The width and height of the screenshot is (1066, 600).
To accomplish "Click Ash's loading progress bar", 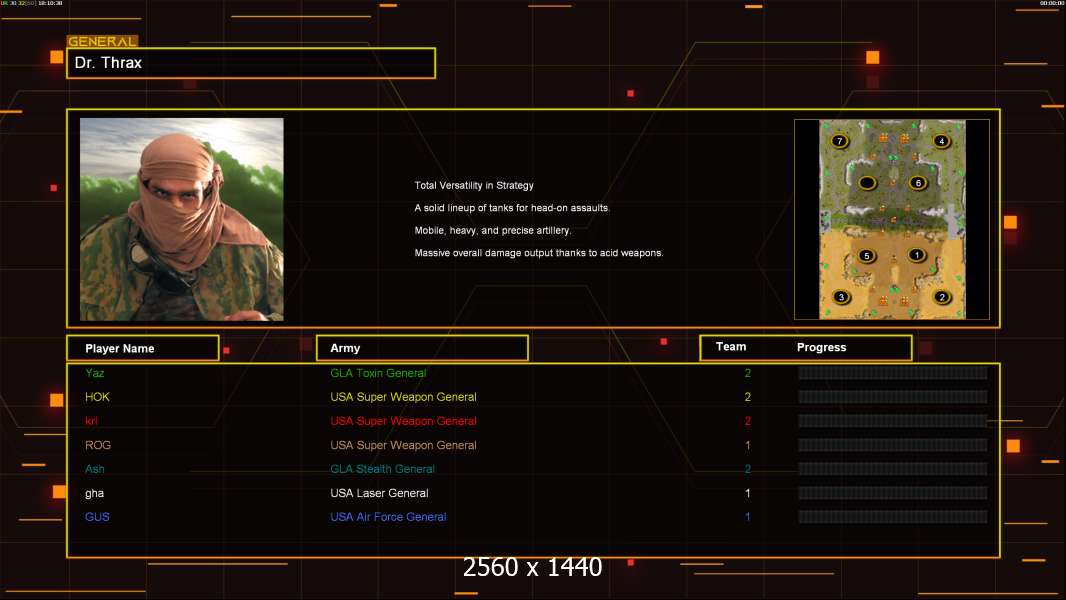I will click(x=893, y=469).
